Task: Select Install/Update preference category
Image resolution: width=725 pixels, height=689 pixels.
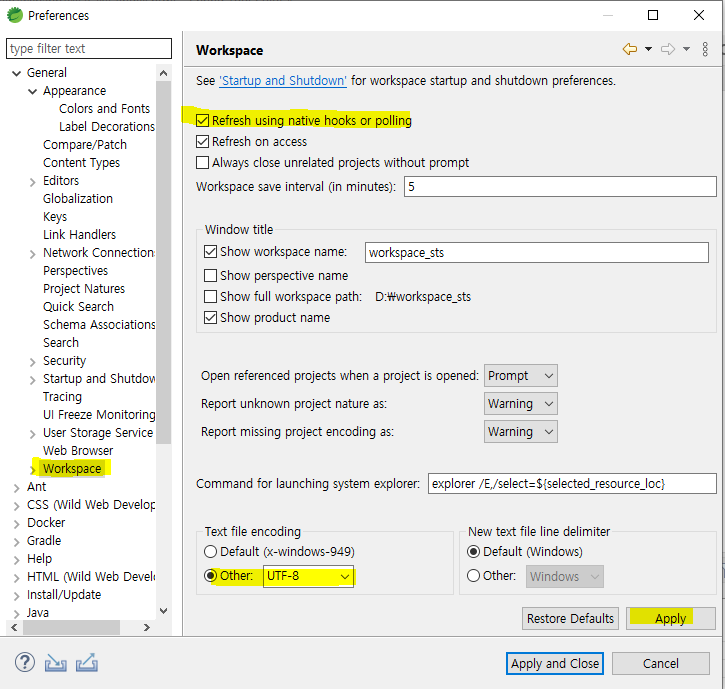Action: click(64, 595)
